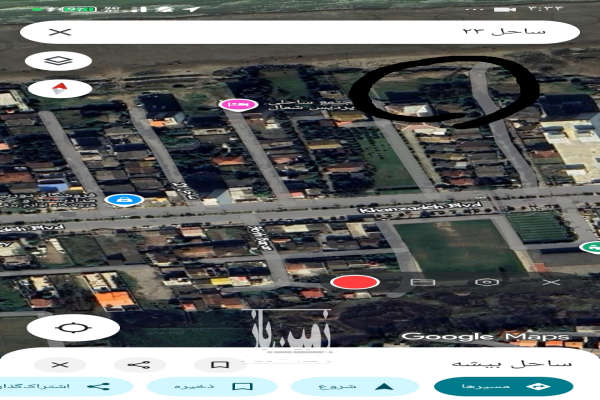Tap the small share icon in sheet header
This screenshot has width=600, height=400.
[x=140, y=364]
